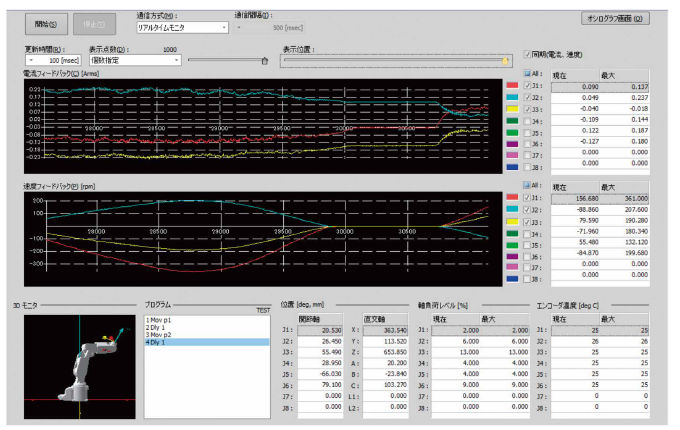This screenshot has height=430, width=680.
Task: Click the cyan J2 color swatch for current
Action: pos(511,98)
